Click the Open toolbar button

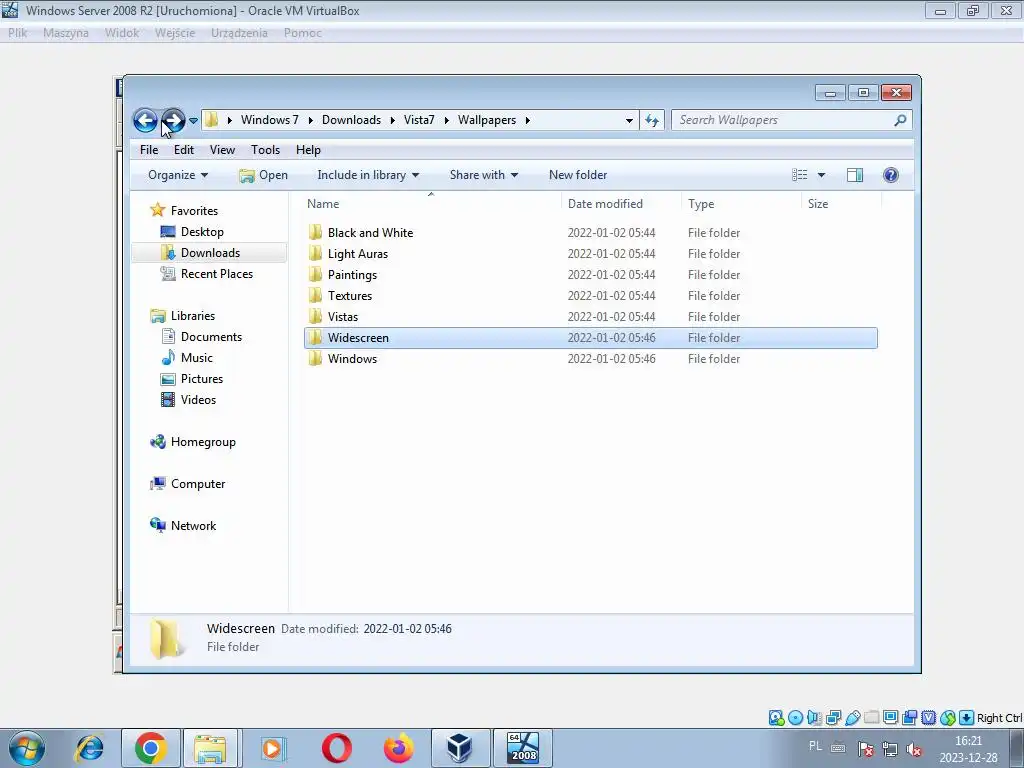tap(263, 175)
